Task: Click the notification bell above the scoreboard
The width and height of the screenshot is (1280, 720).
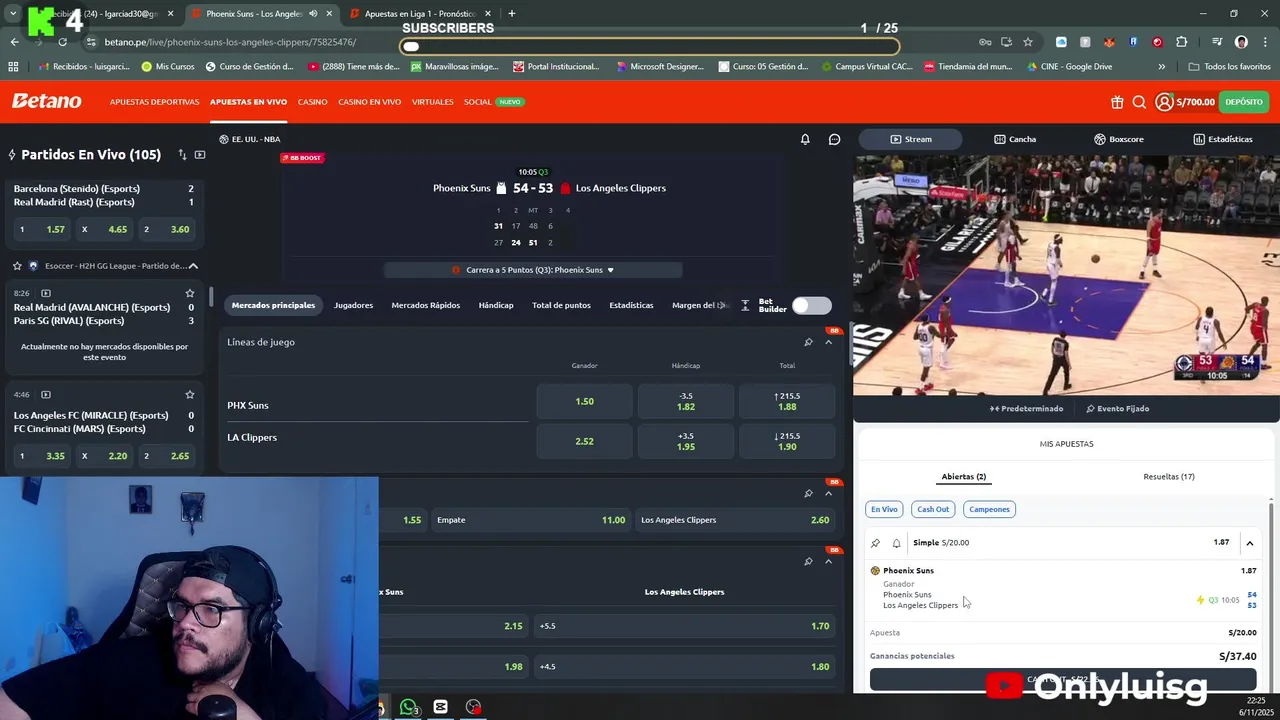Action: (805, 139)
